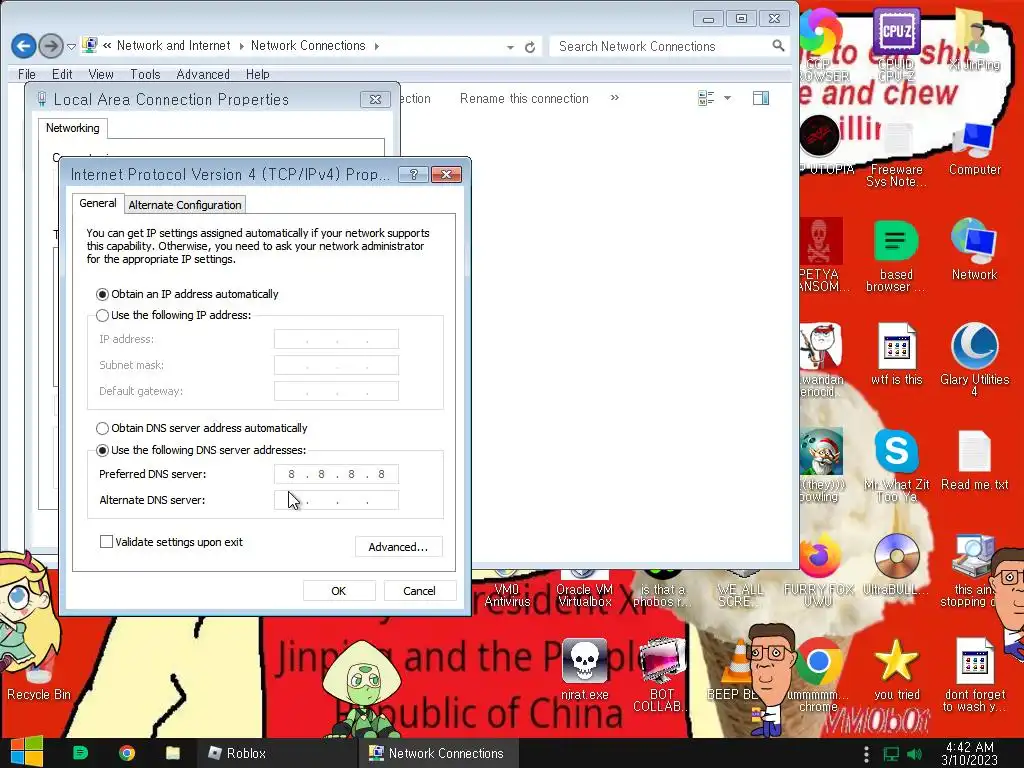Open Recycle Bin desktop icon
The height and width of the screenshot is (768, 1024).
pos(39,673)
